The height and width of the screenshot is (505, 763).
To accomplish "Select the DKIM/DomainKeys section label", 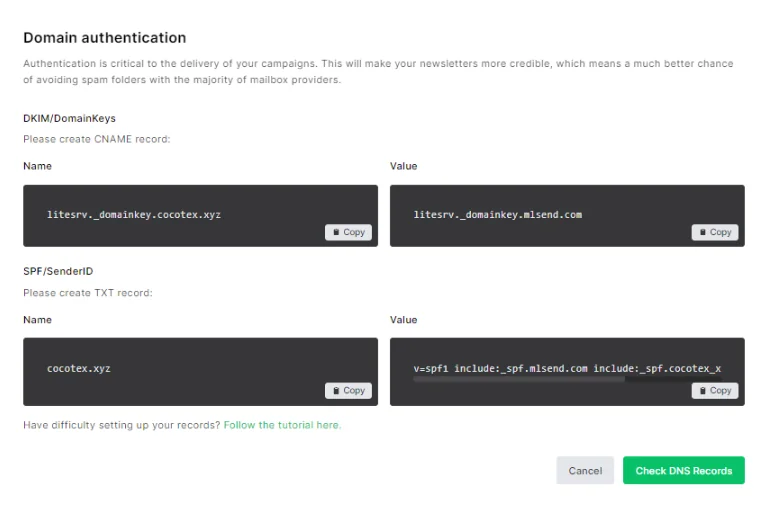I will 70,118.
